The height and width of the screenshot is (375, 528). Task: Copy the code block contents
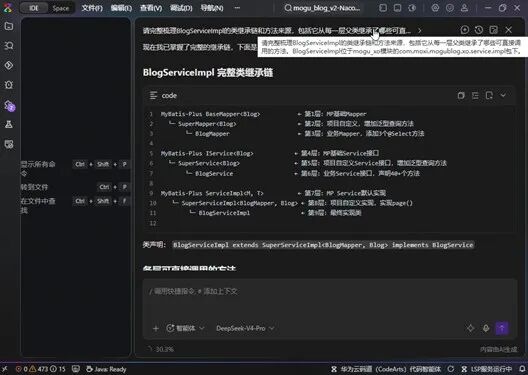461,96
